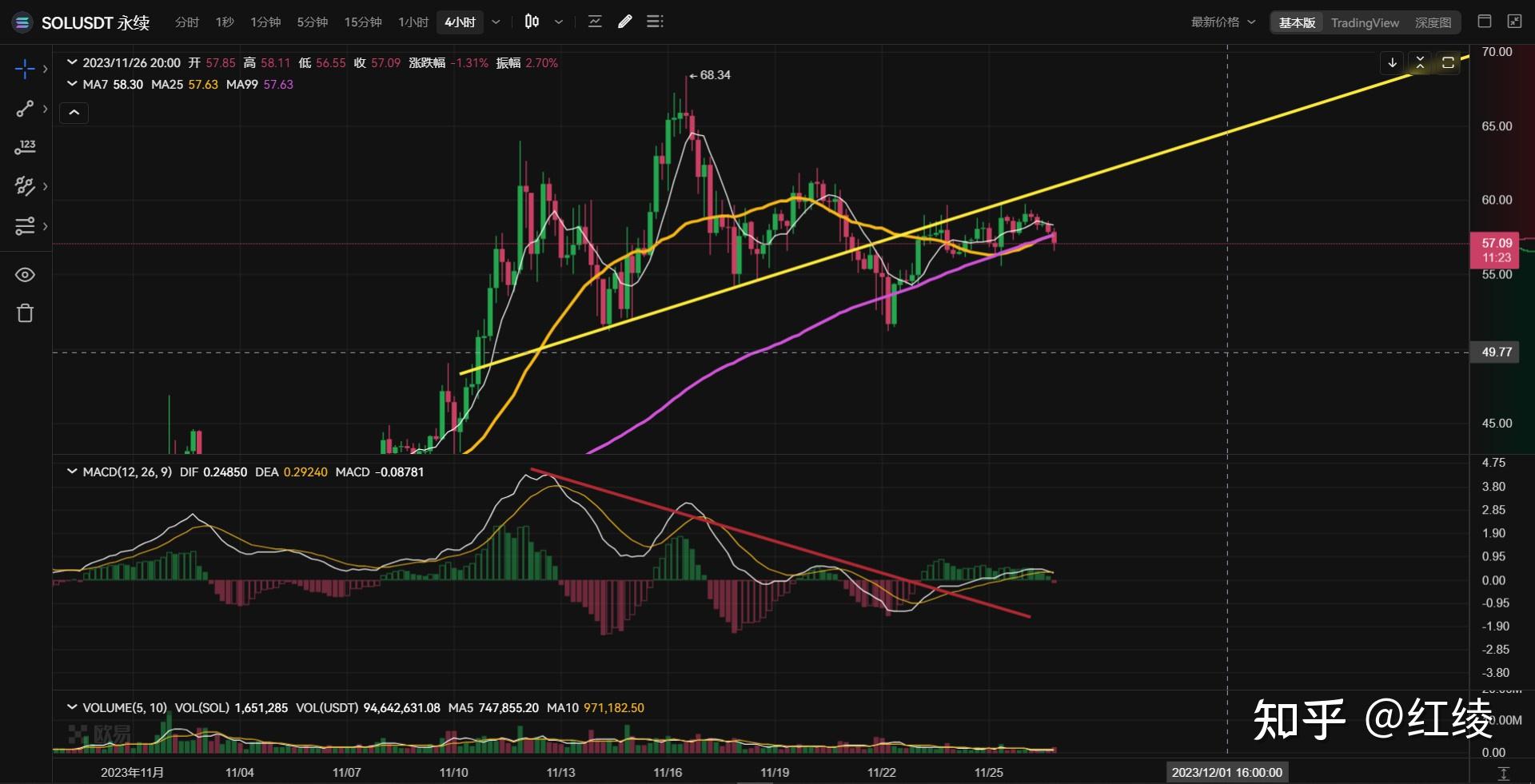This screenshot has width=1535, height=784.
Task: Click the SOLUSDT 永续 pair title
Action: (x=95, y=22)
